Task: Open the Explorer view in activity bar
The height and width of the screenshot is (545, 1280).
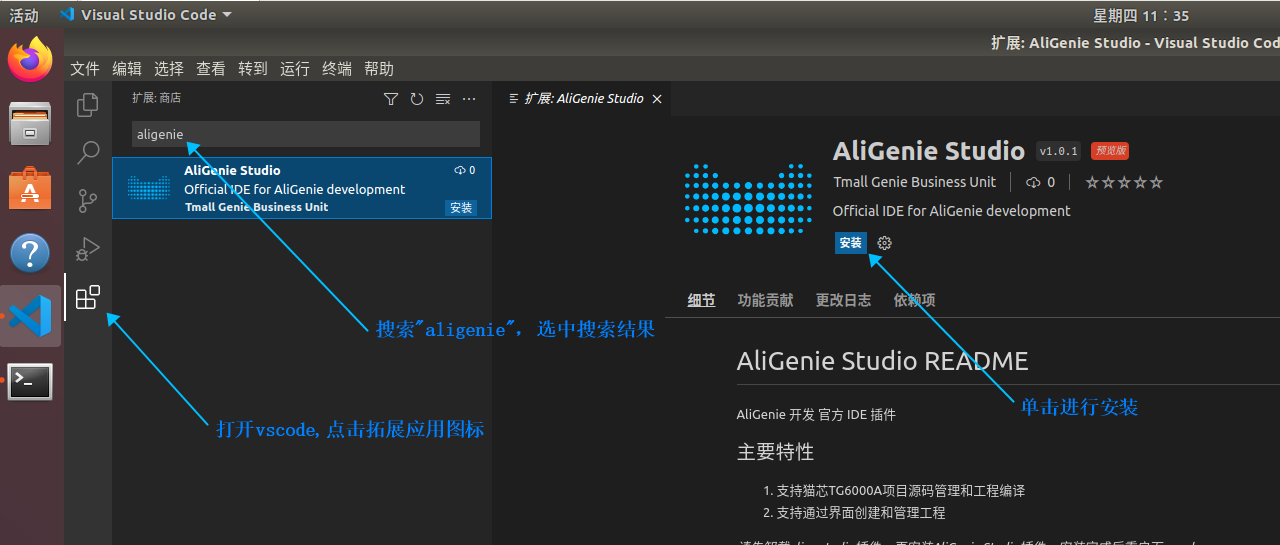Action: point(88,104)
